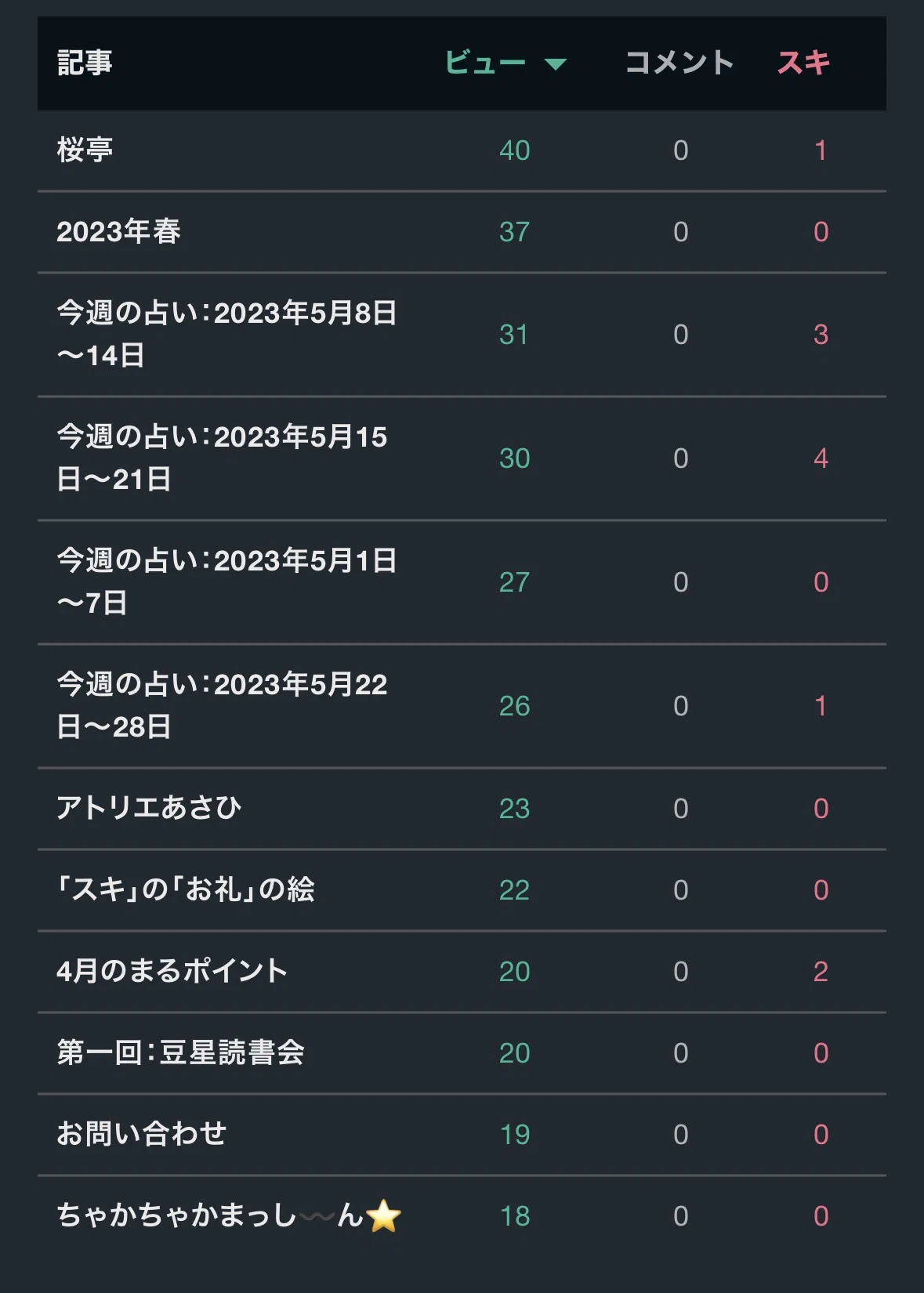Click the star emoji in last row

coord(383,1216)
